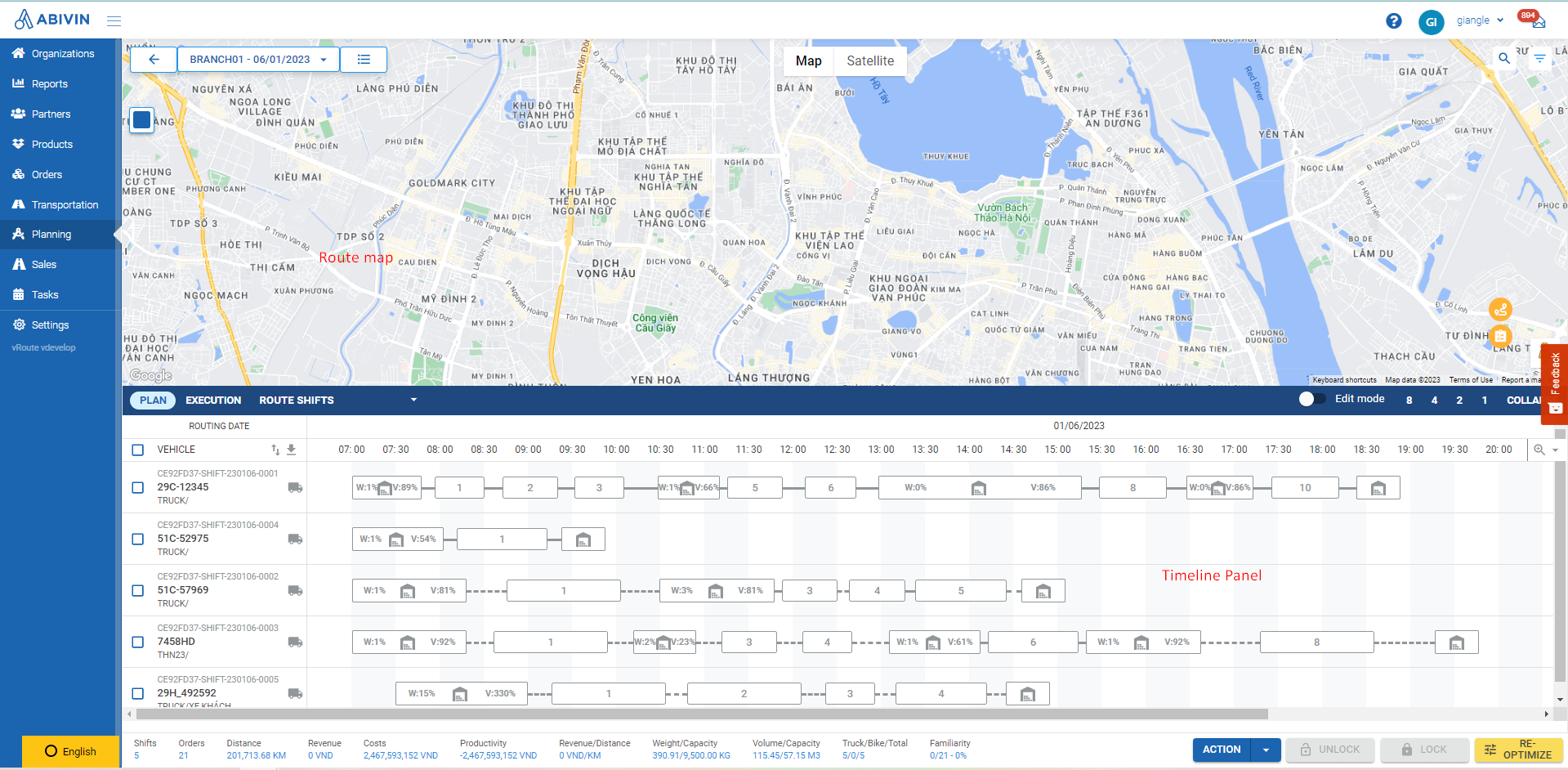This screenshot has width=1568, height=770.
Task: Toggle the Edit mode switch
Action: coord(1312,399)
